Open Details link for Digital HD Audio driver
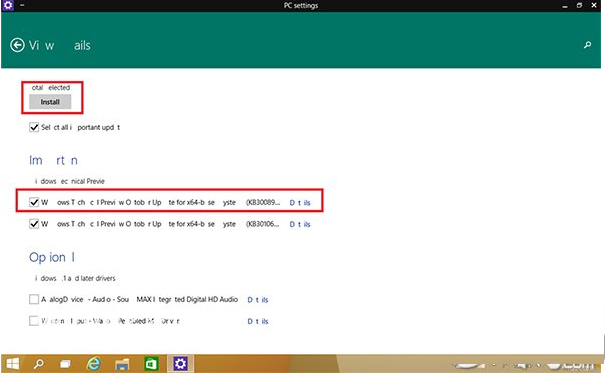This screenshot has height=373, width=605. pyautogui.click(x=258, y=300)
